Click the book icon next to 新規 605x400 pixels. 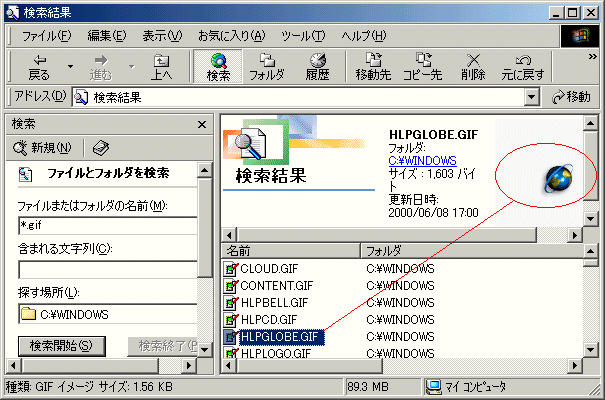pos(101,148)
